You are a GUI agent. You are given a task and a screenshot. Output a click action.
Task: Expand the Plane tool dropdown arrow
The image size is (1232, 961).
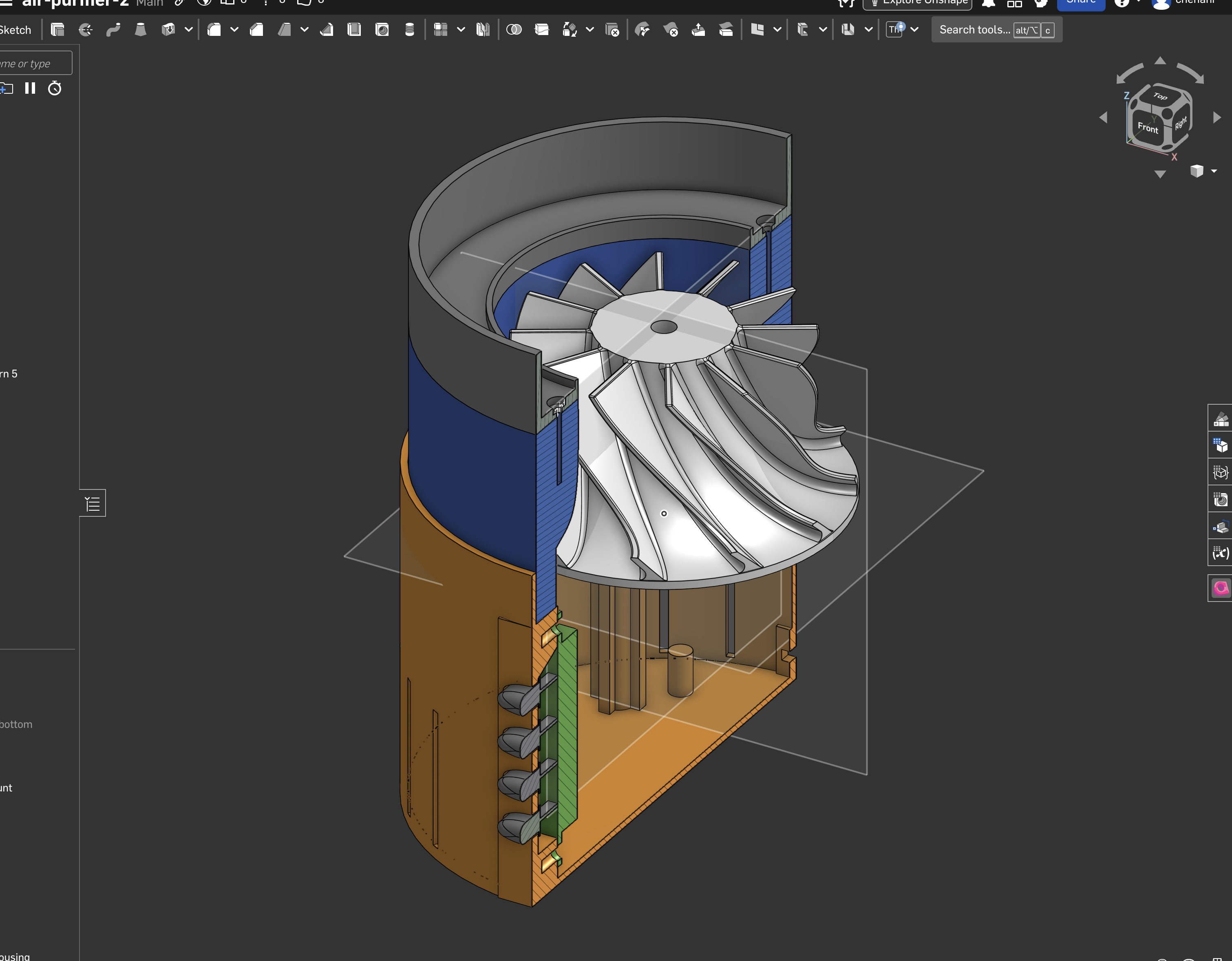click(777, 30)
